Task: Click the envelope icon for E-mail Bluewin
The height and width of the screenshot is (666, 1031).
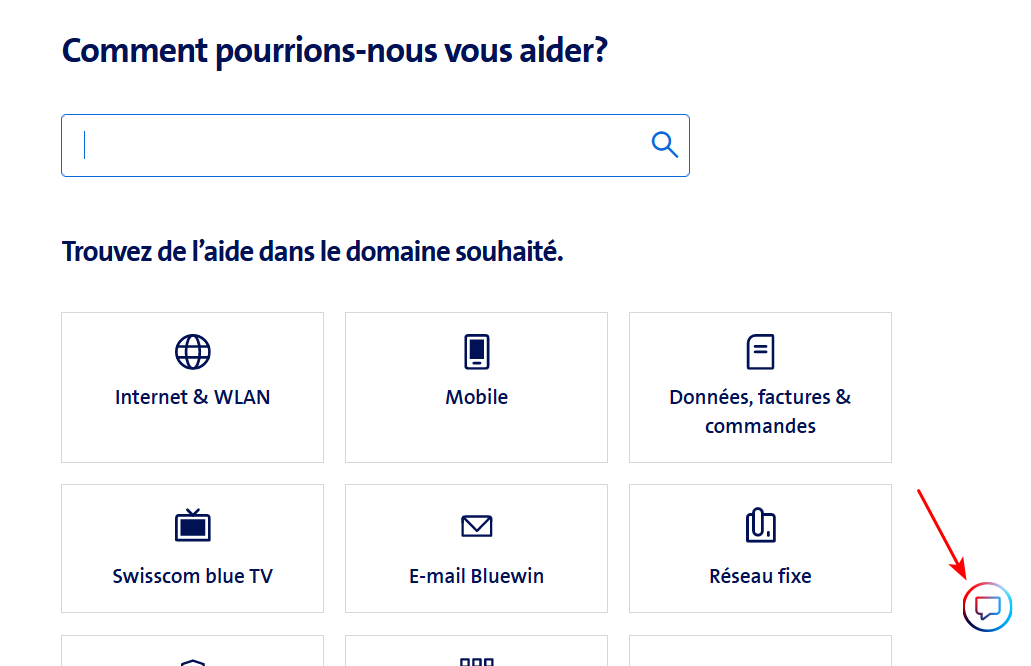Action: pyautogui.click(x=476, y=526)
